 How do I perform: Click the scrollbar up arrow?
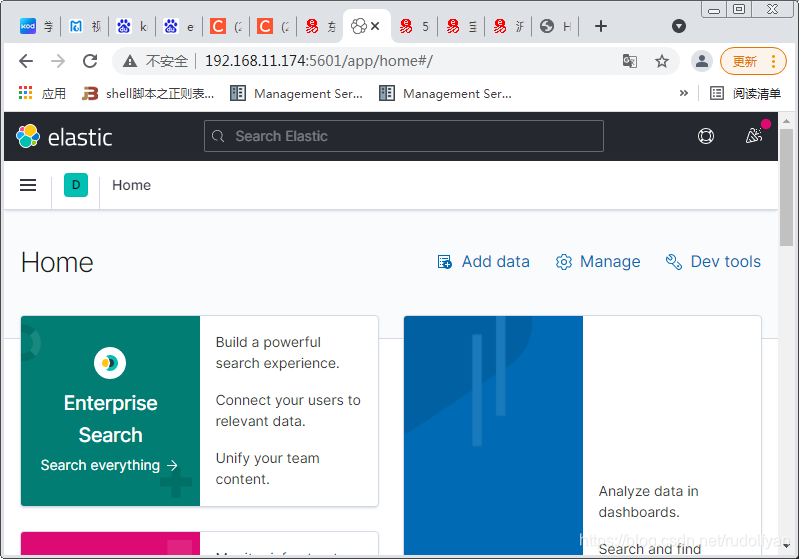pos(786,121)
